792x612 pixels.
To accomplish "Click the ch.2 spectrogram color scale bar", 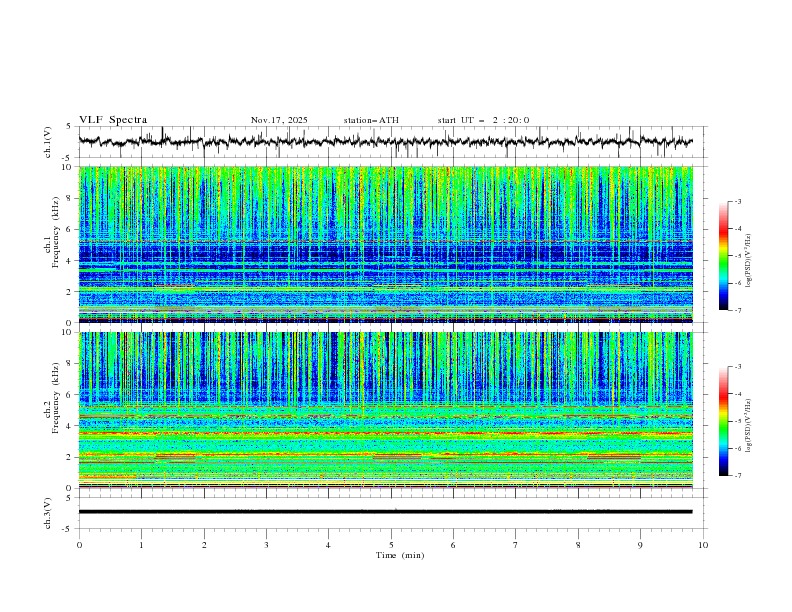I will click(723, 421).
